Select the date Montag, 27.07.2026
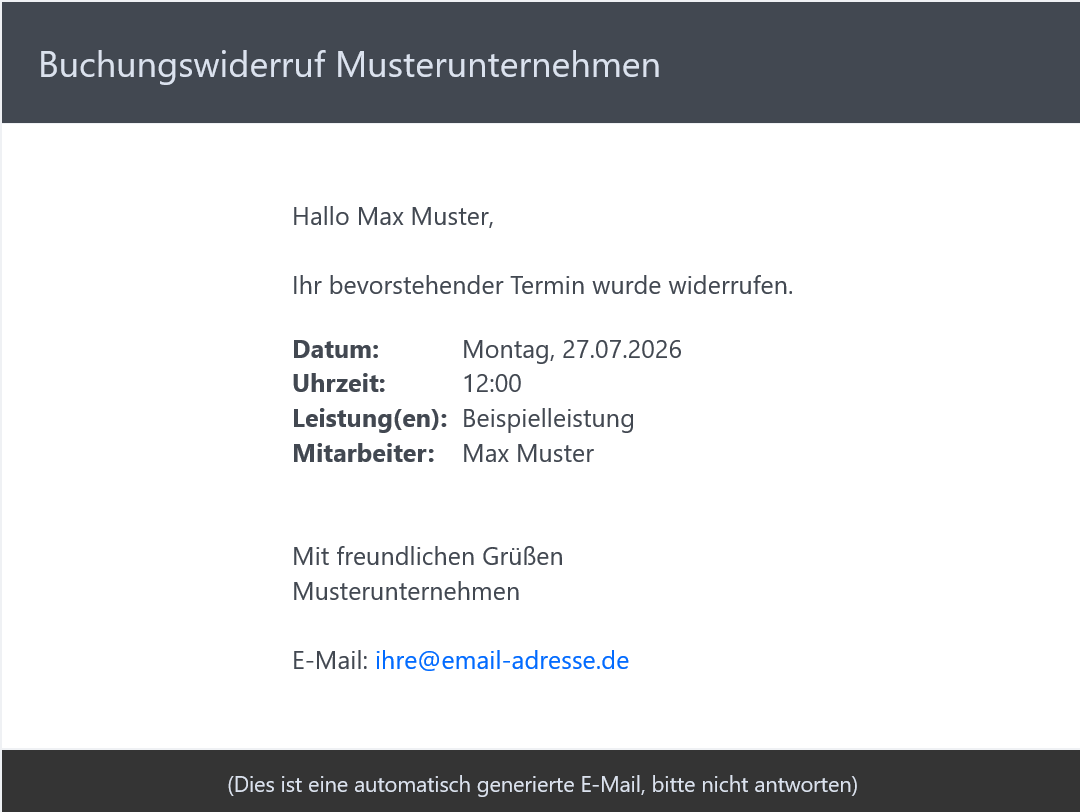This screenshot has height=812, width=1080. point(572,349)
